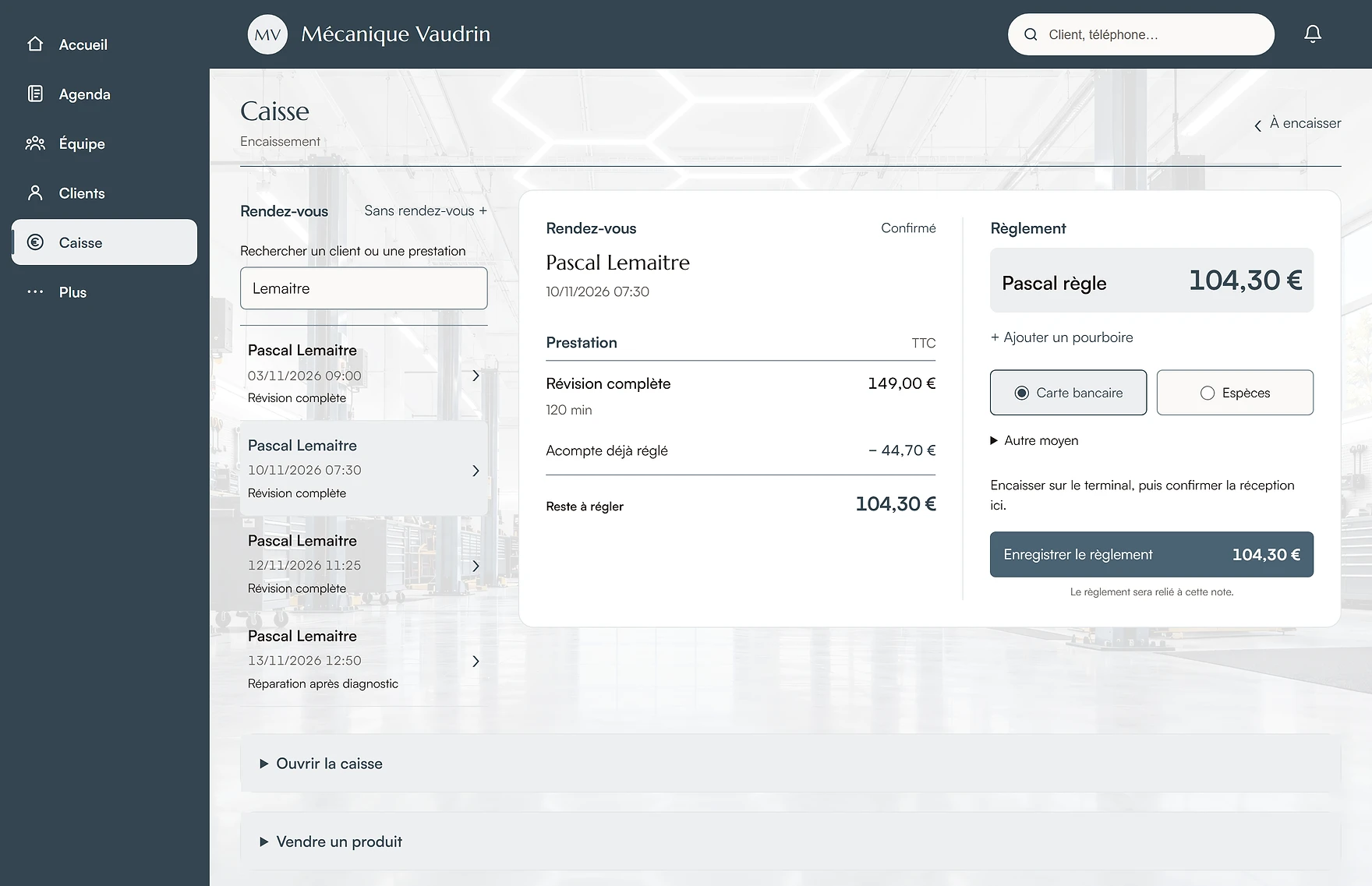Open notifications bell icon
This screenshot has width=1372, height=886.
[x=1313, y=34]
